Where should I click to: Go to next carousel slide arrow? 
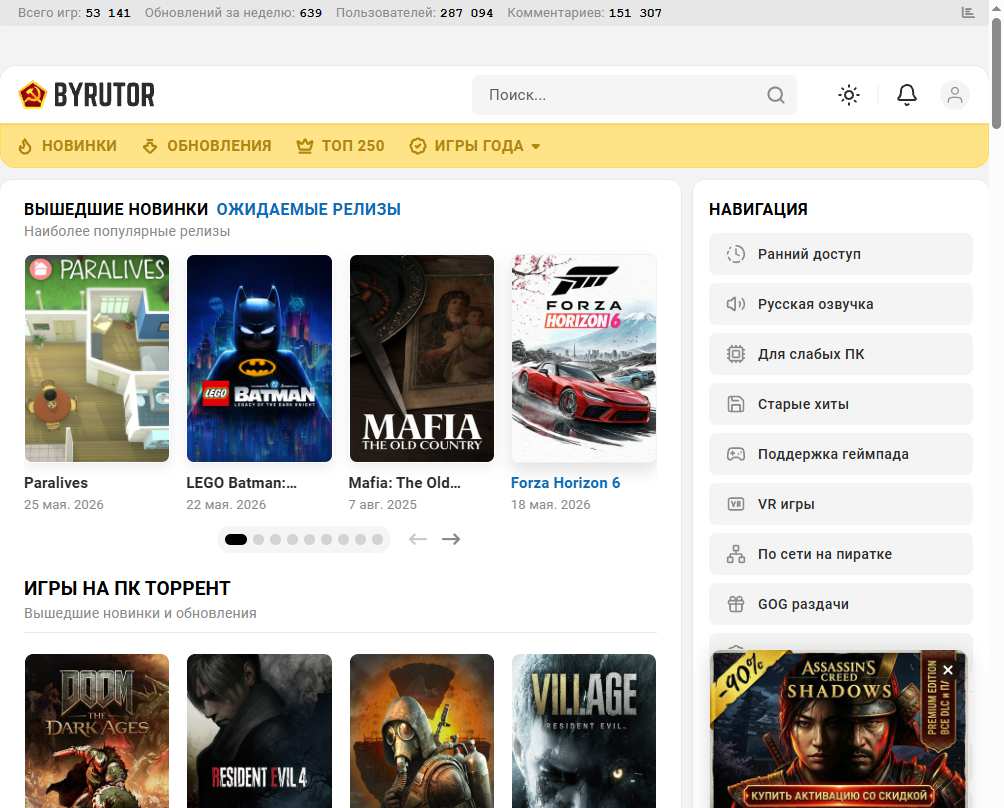click(x=451, y=539)
